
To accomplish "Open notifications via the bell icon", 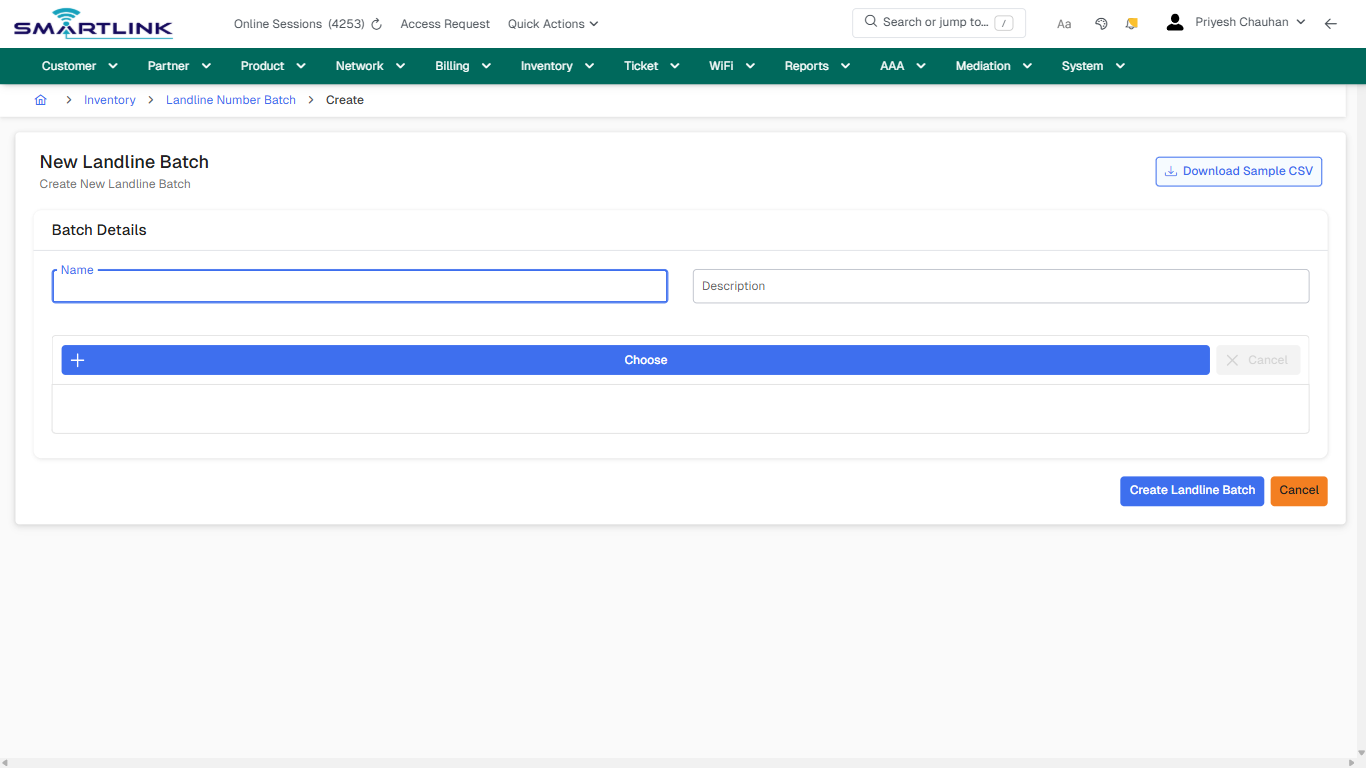I will click(1131, 23).
